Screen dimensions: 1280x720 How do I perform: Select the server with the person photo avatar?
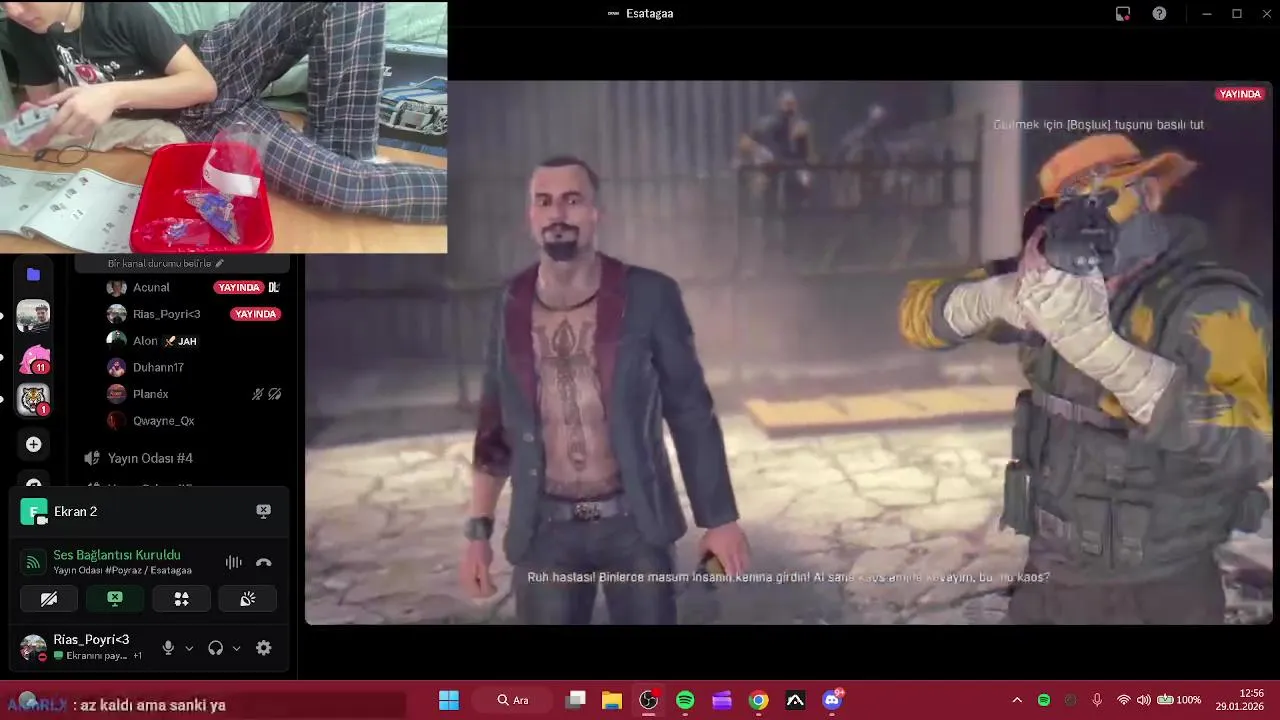(x=33, y=316)
